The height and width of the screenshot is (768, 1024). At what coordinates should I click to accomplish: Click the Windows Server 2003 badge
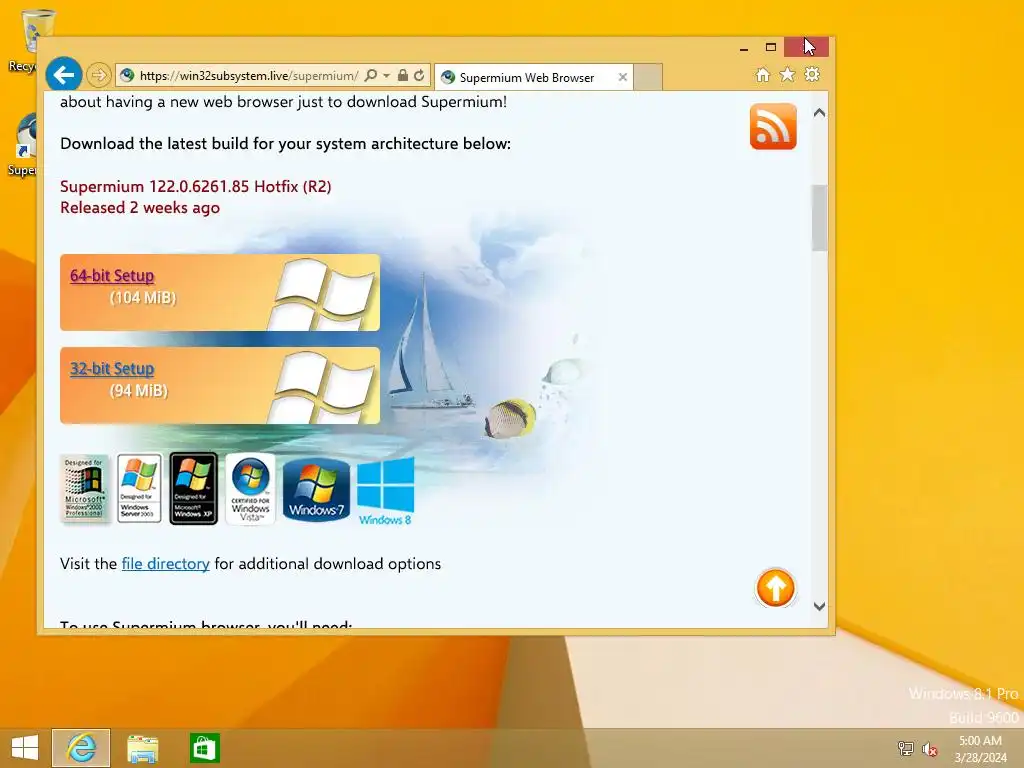coord(139,488)
